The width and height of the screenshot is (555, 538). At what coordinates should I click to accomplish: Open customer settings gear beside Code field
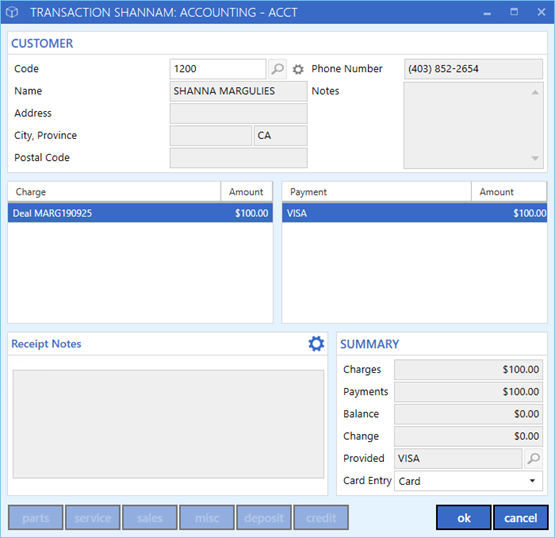click(298, 69)
